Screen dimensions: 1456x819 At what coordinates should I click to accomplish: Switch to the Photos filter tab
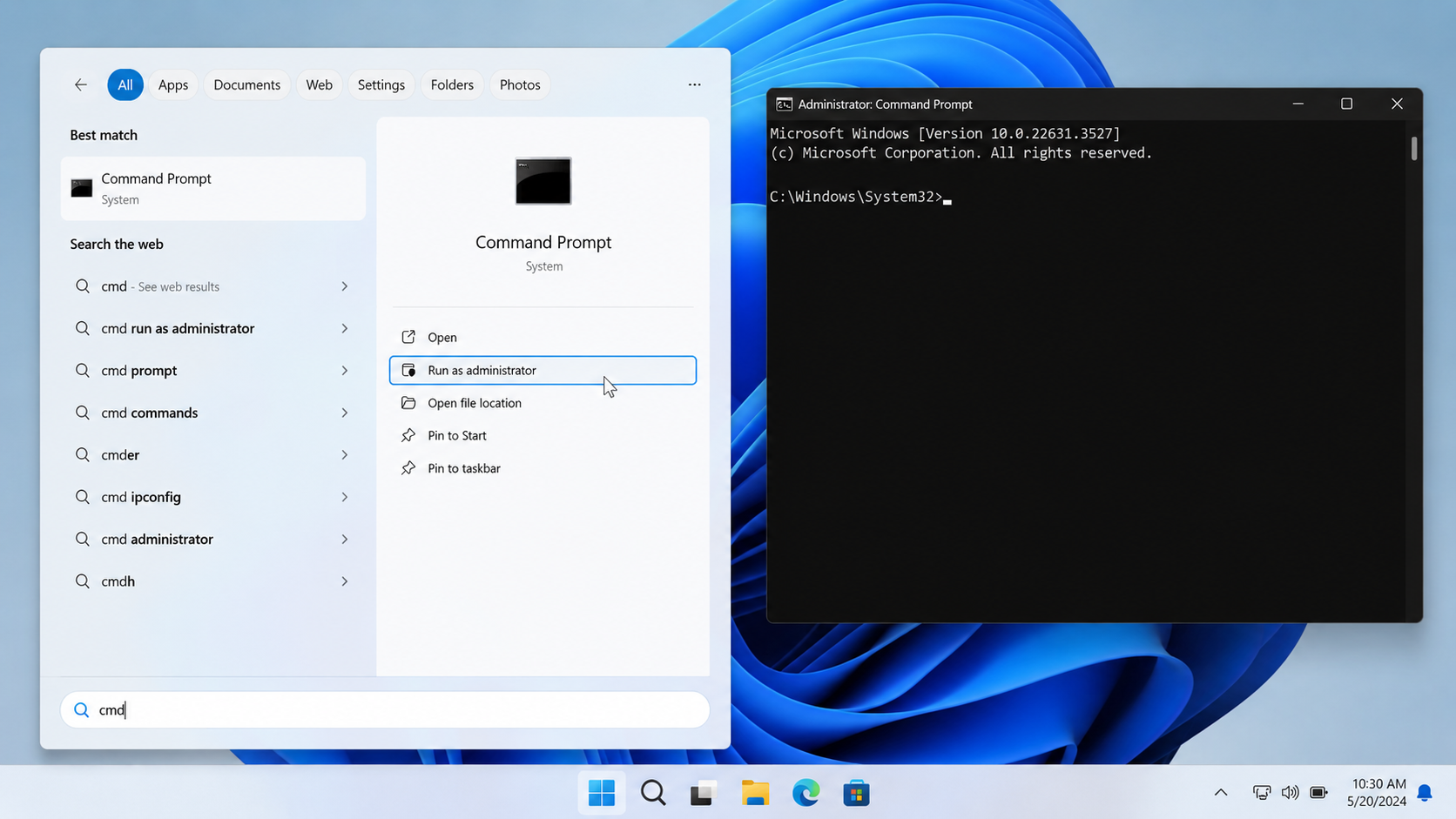(x=520, y=84)
